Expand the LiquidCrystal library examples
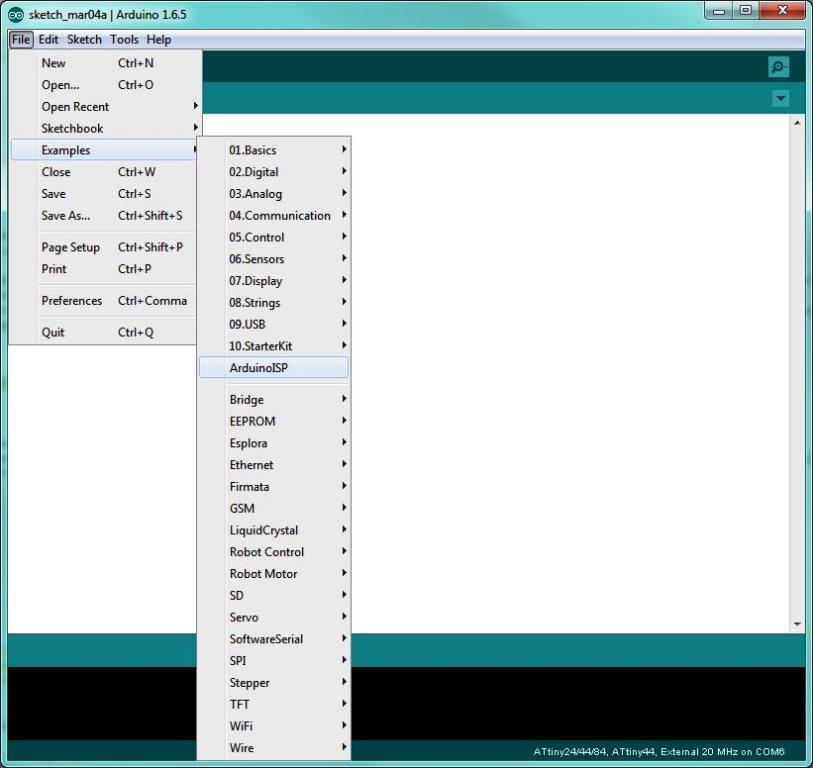Image resolution: width=813 pixels, height=768 pixels. point(274,530)
